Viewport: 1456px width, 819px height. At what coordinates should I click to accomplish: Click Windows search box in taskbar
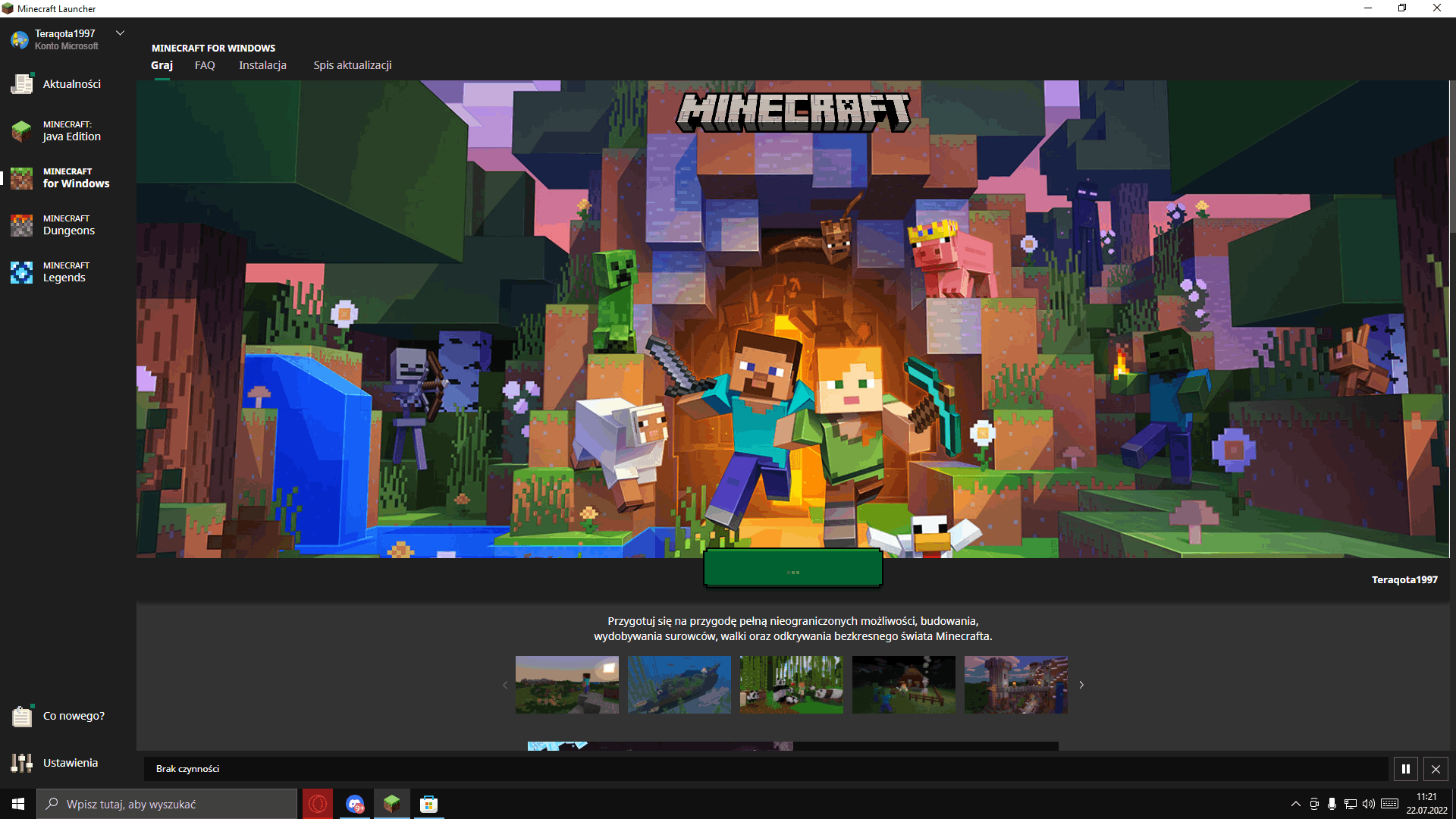pos(167,804)
